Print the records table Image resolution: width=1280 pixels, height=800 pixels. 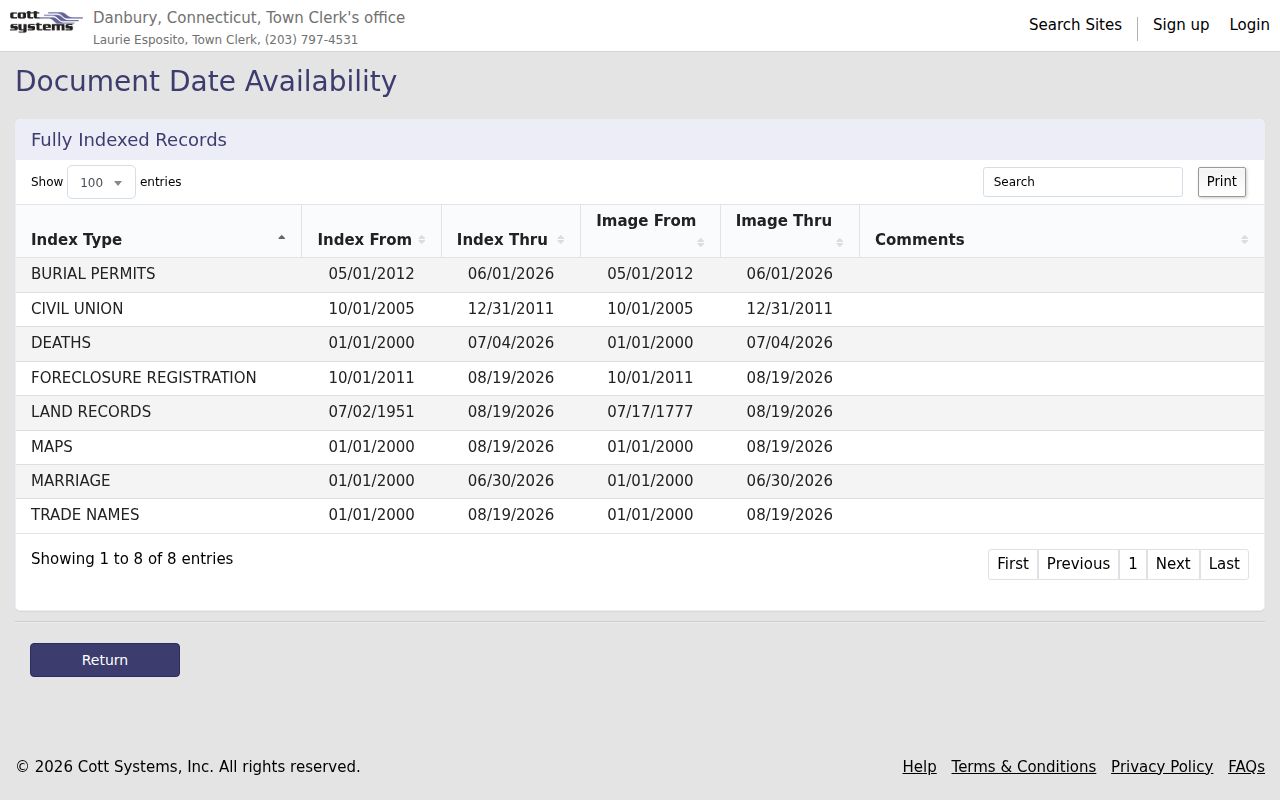[1222, 182]
